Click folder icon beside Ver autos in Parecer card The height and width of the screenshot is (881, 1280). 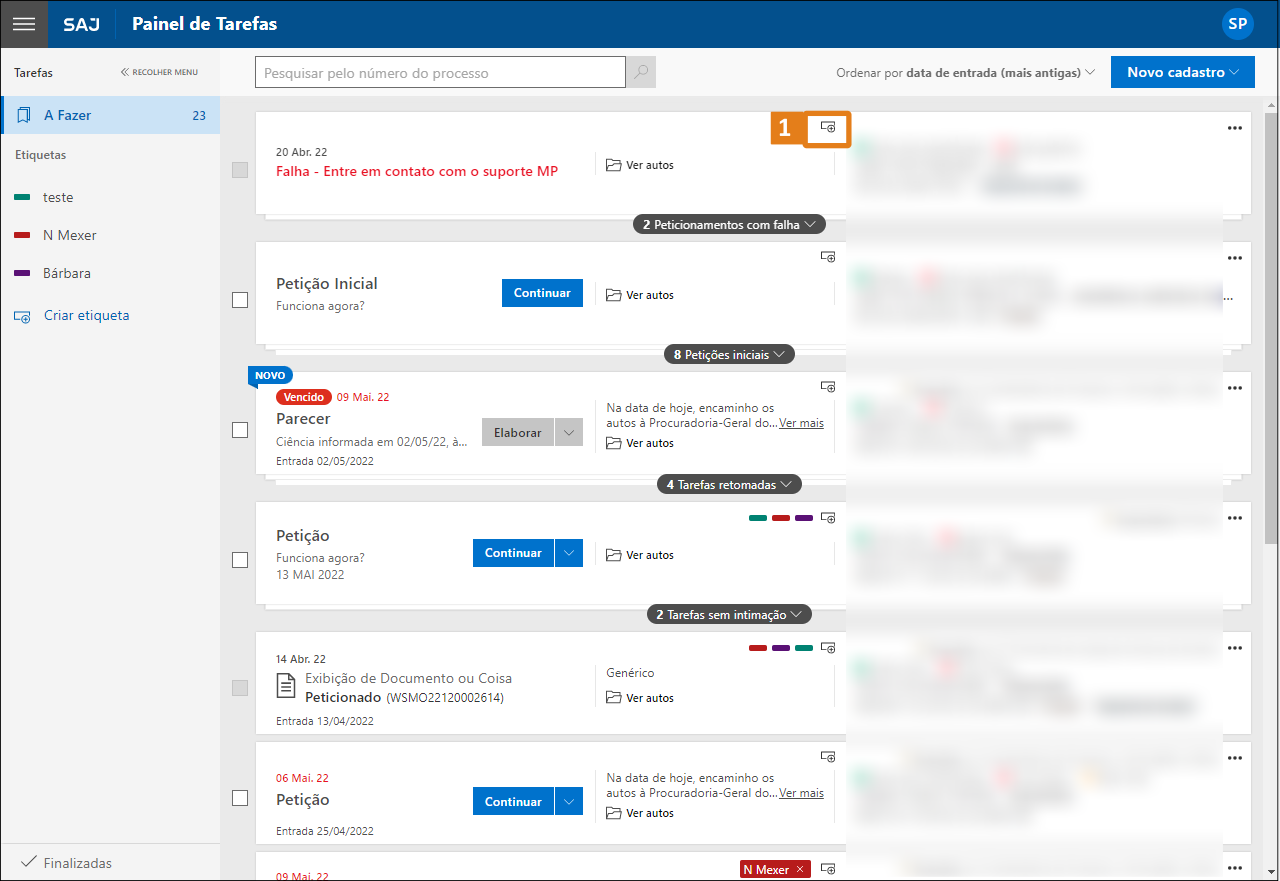[x=614, y=443]
